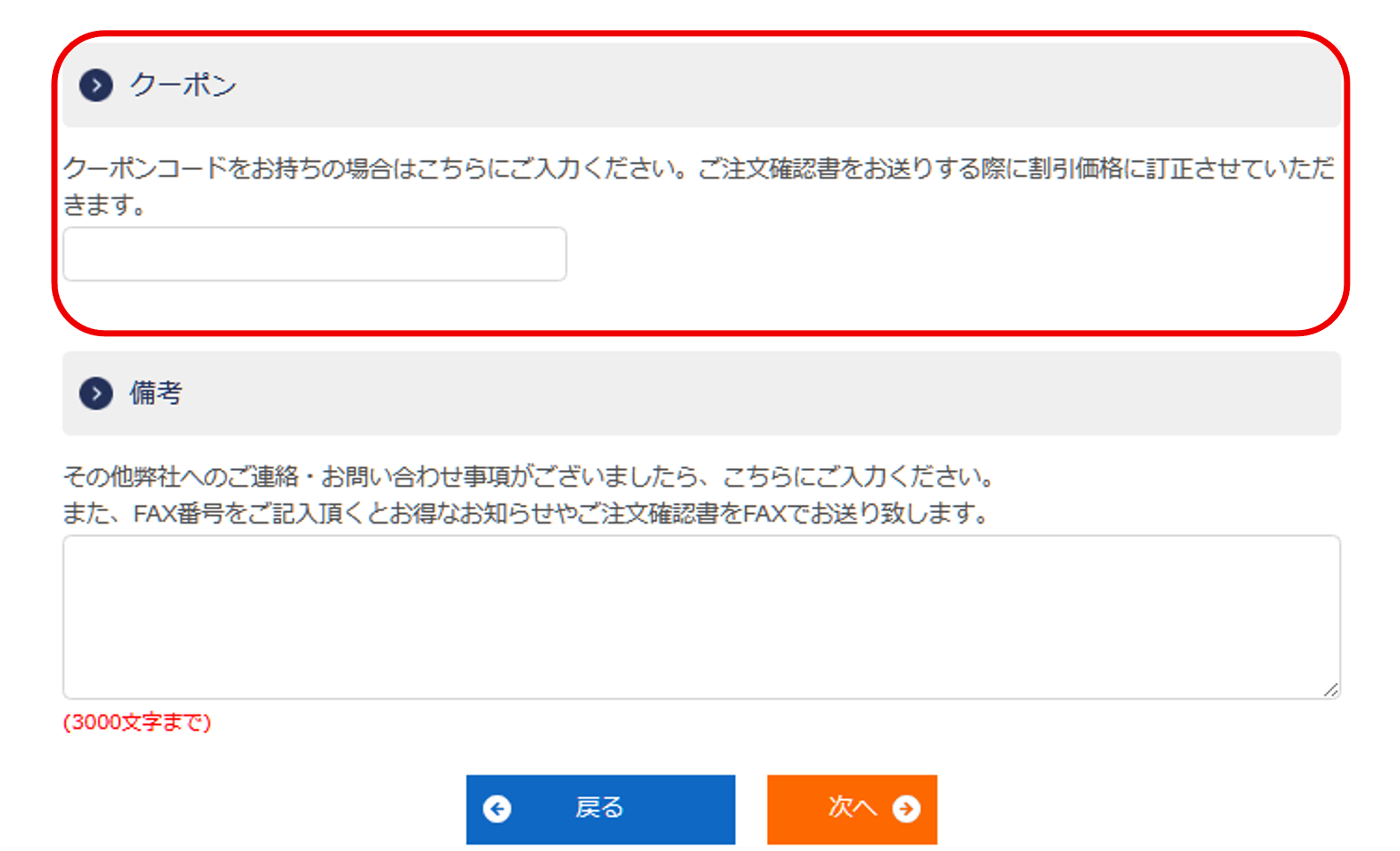Select the クーポン section heading text
The width and height of the screenshot is (1400, 851).
[183, 85]
